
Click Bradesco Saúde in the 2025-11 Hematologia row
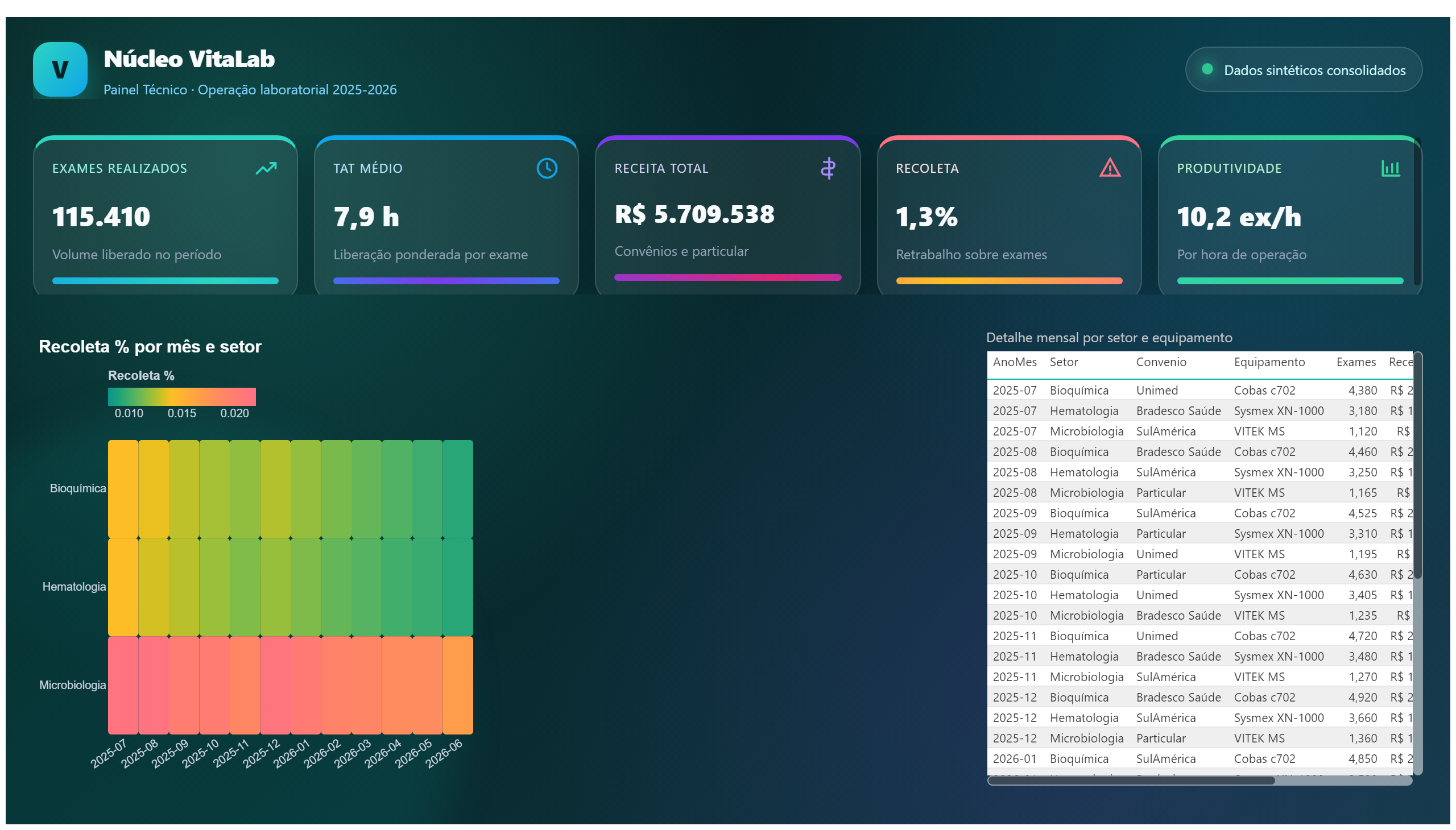[x=1178, y=657]
